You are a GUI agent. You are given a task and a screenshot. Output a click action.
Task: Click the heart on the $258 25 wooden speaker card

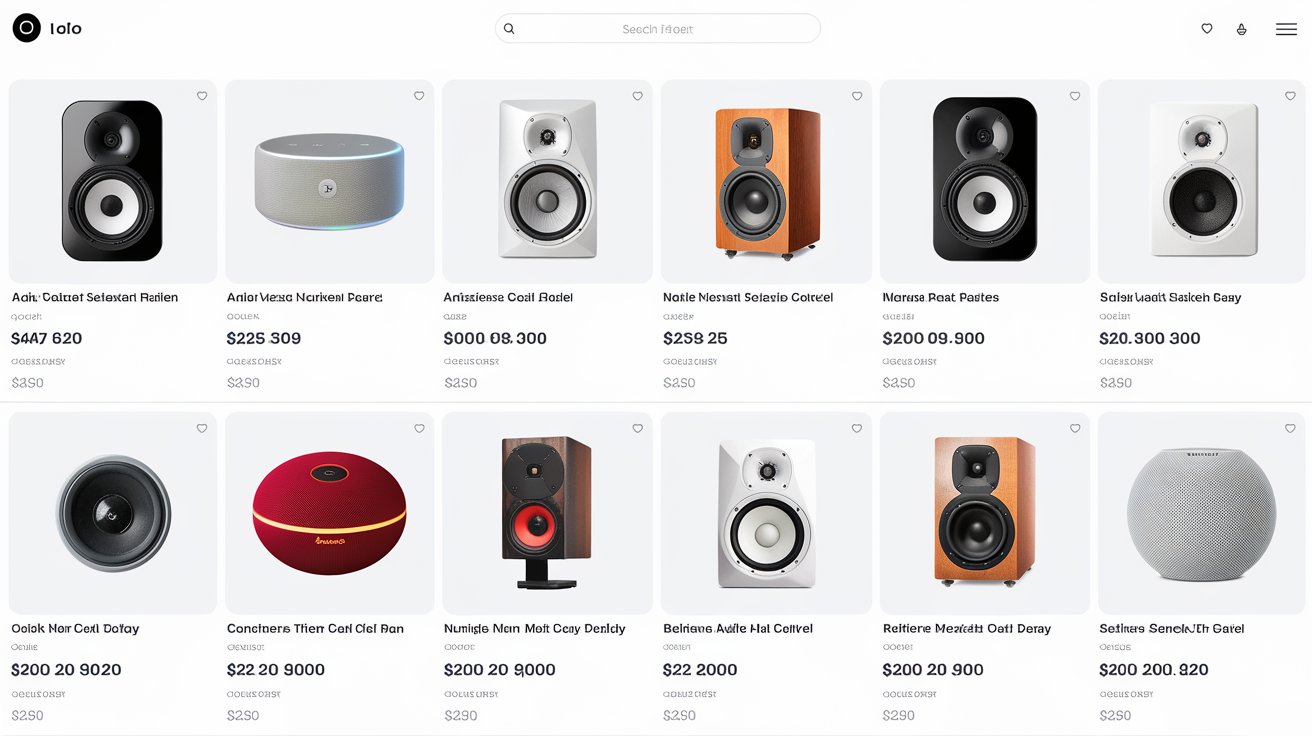pyautogui.click(x=857, y=96)
